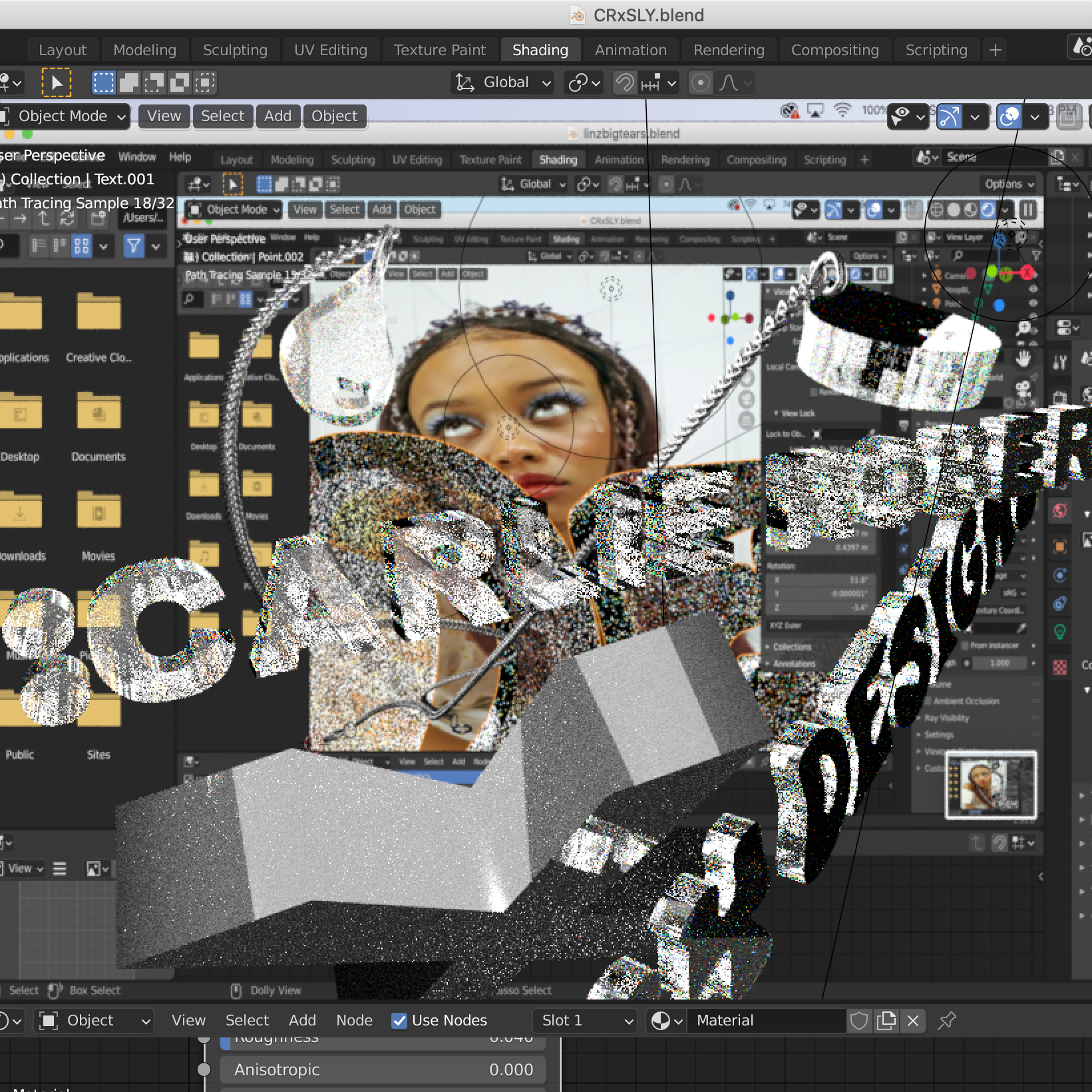
Task: Adjust Roughness value slider
Action: [x=383, y=1042]
